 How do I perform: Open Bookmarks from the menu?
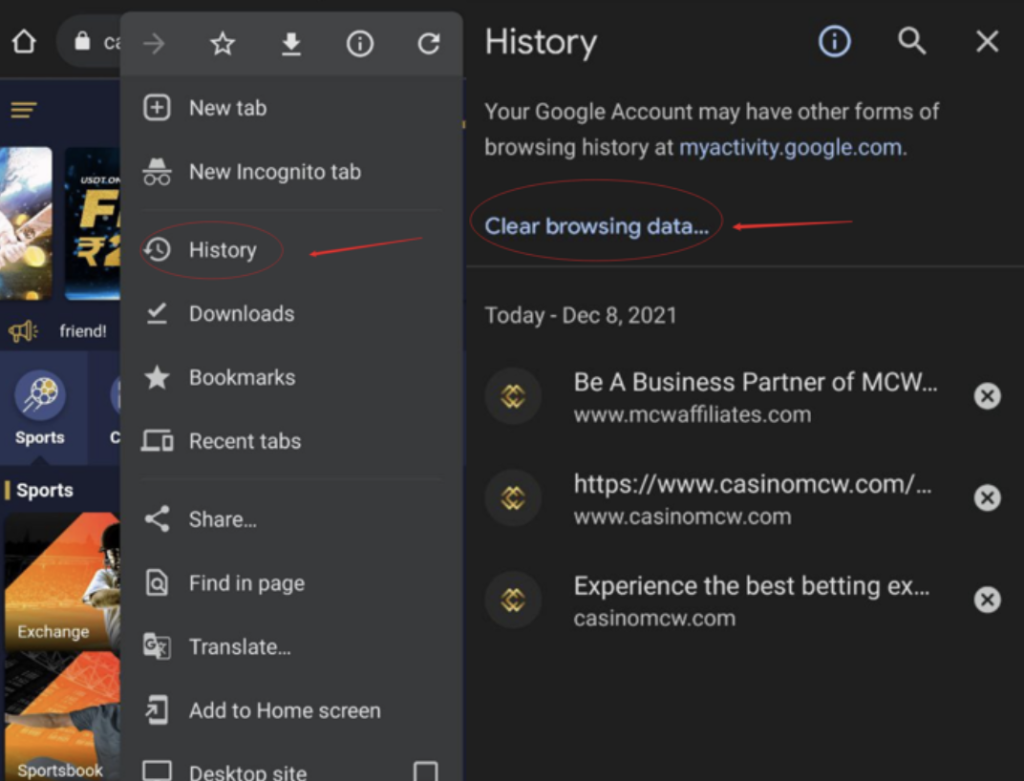tap(241, 377)
